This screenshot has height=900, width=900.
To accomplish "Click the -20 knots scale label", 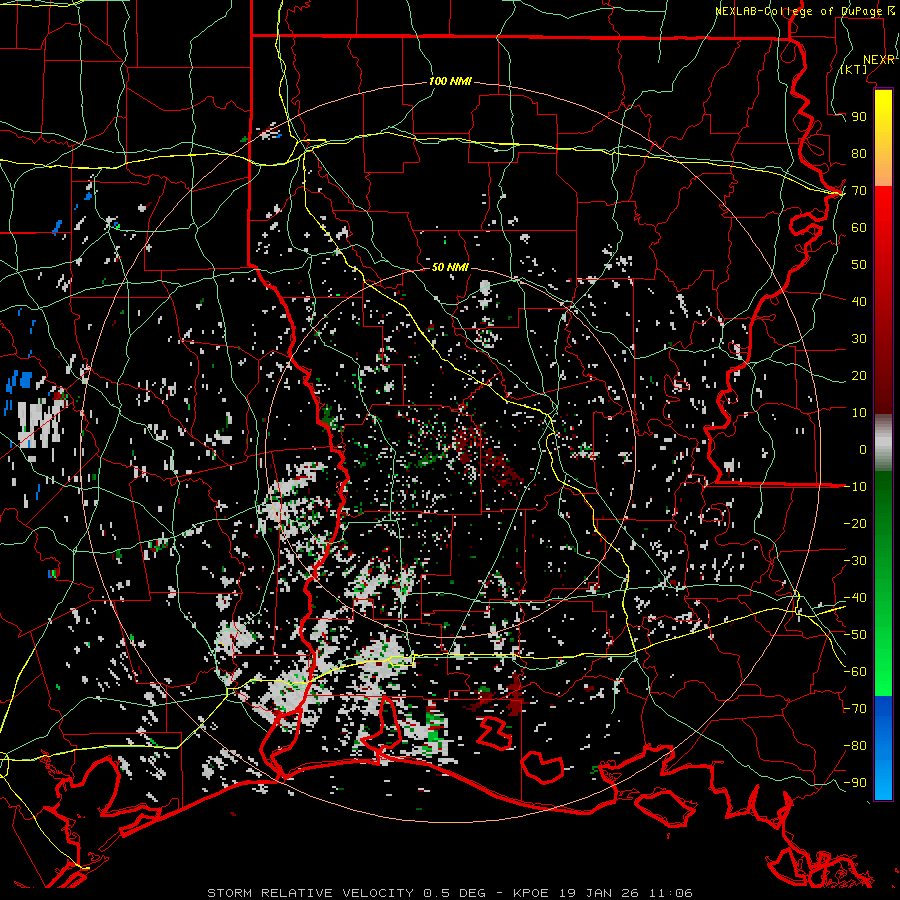I will pos(855,523).
